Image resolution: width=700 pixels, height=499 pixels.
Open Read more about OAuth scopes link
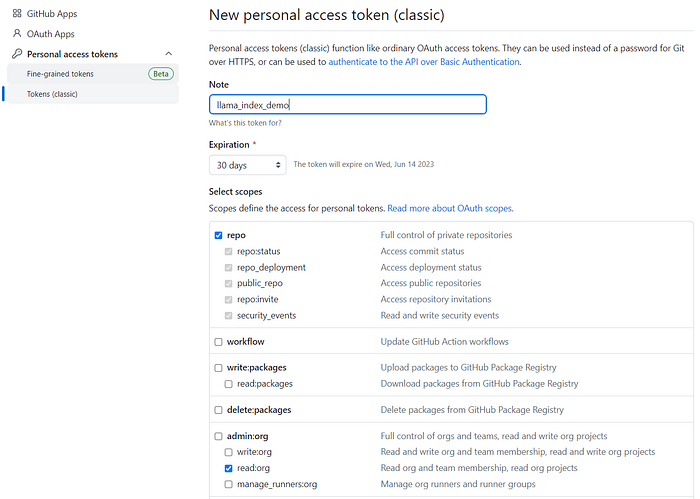(450, 208)
